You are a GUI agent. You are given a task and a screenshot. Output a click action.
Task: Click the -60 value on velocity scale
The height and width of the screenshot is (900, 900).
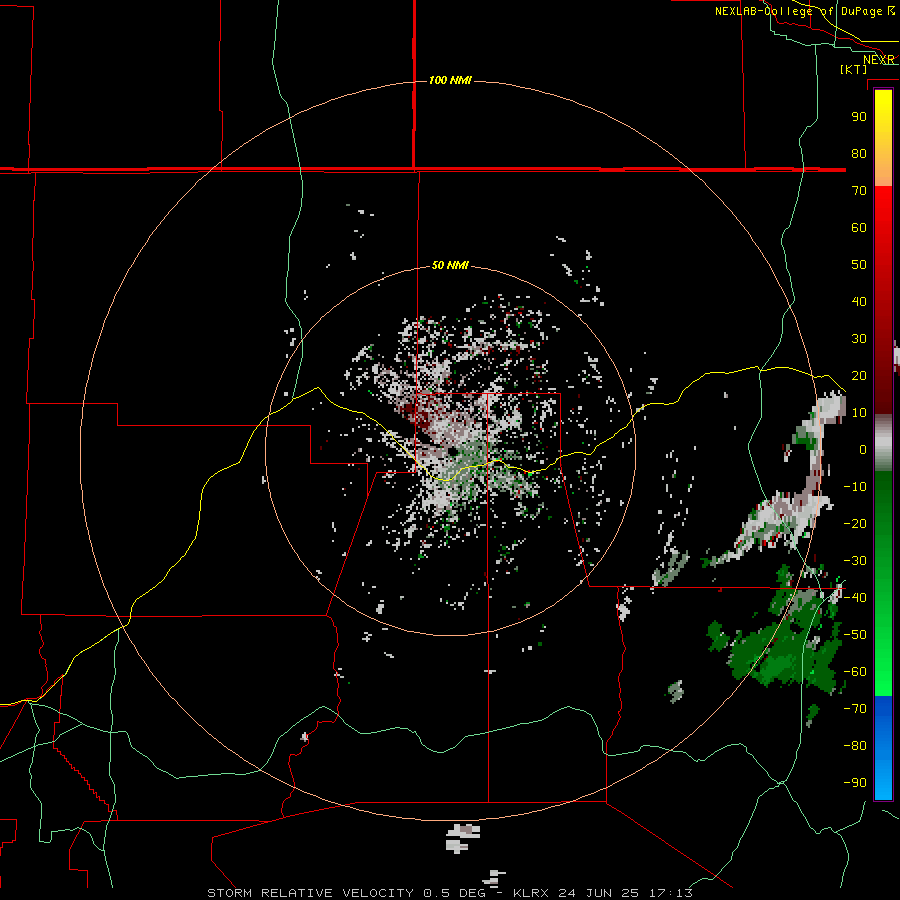click(855, 672)
